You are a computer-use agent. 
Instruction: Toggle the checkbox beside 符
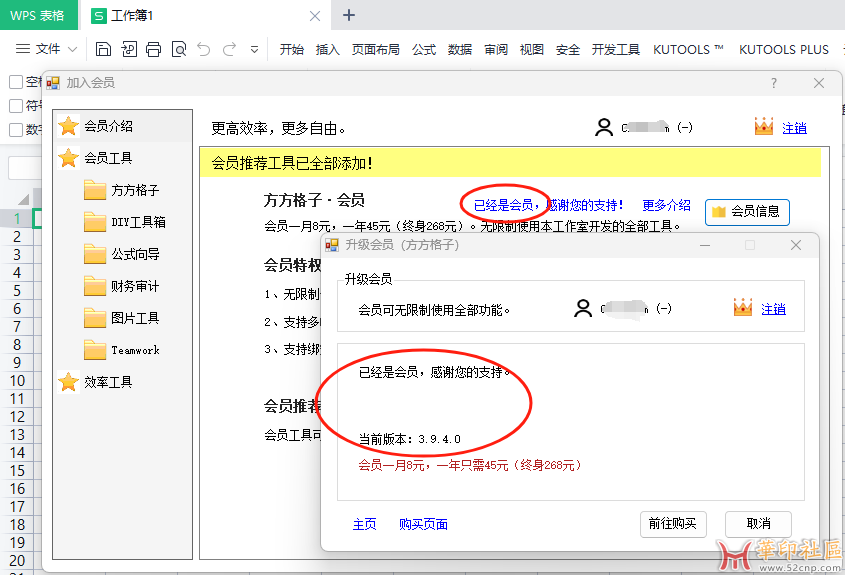tap(16, 106)
